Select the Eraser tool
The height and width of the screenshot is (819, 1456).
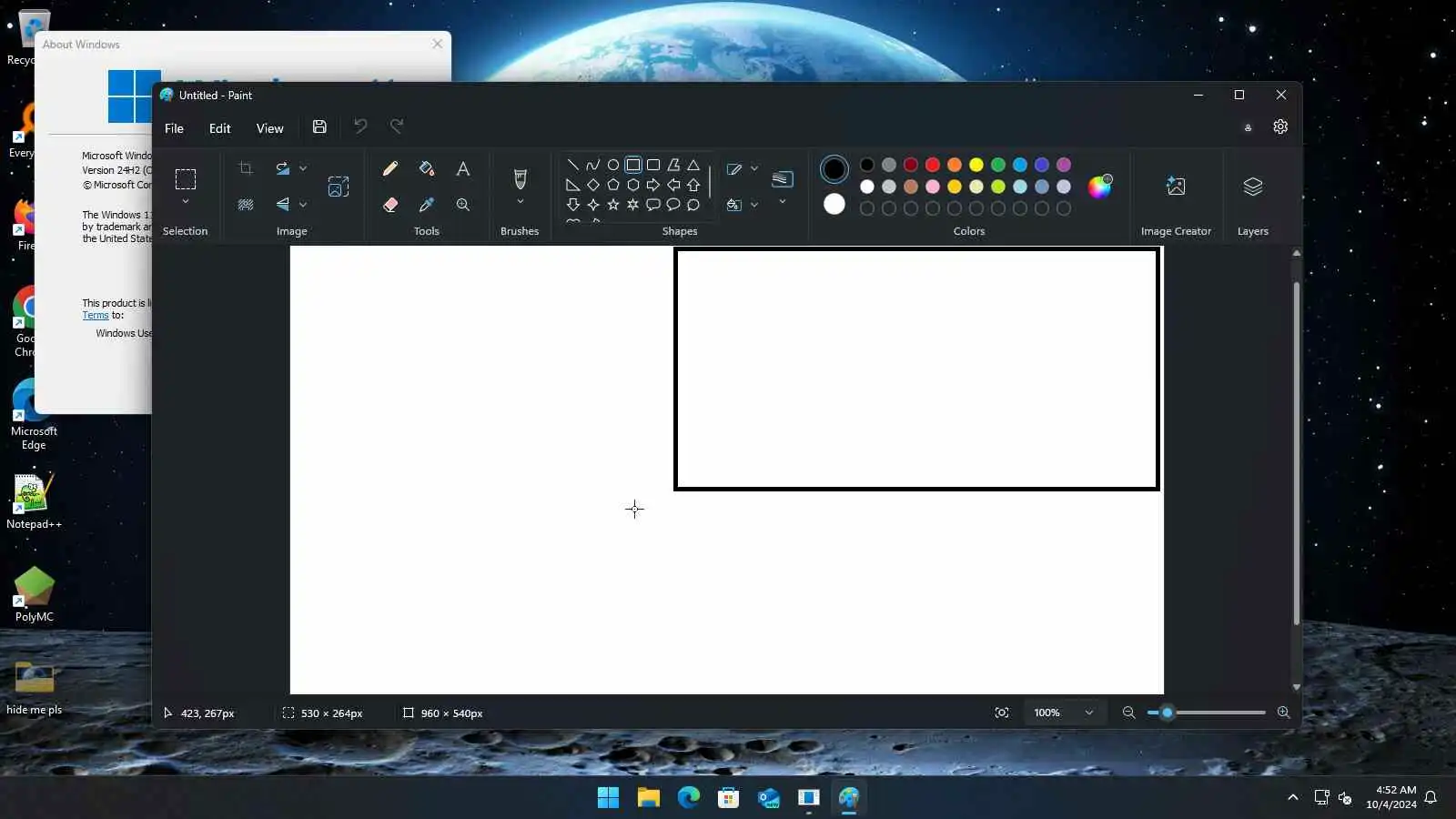[390, 205]
